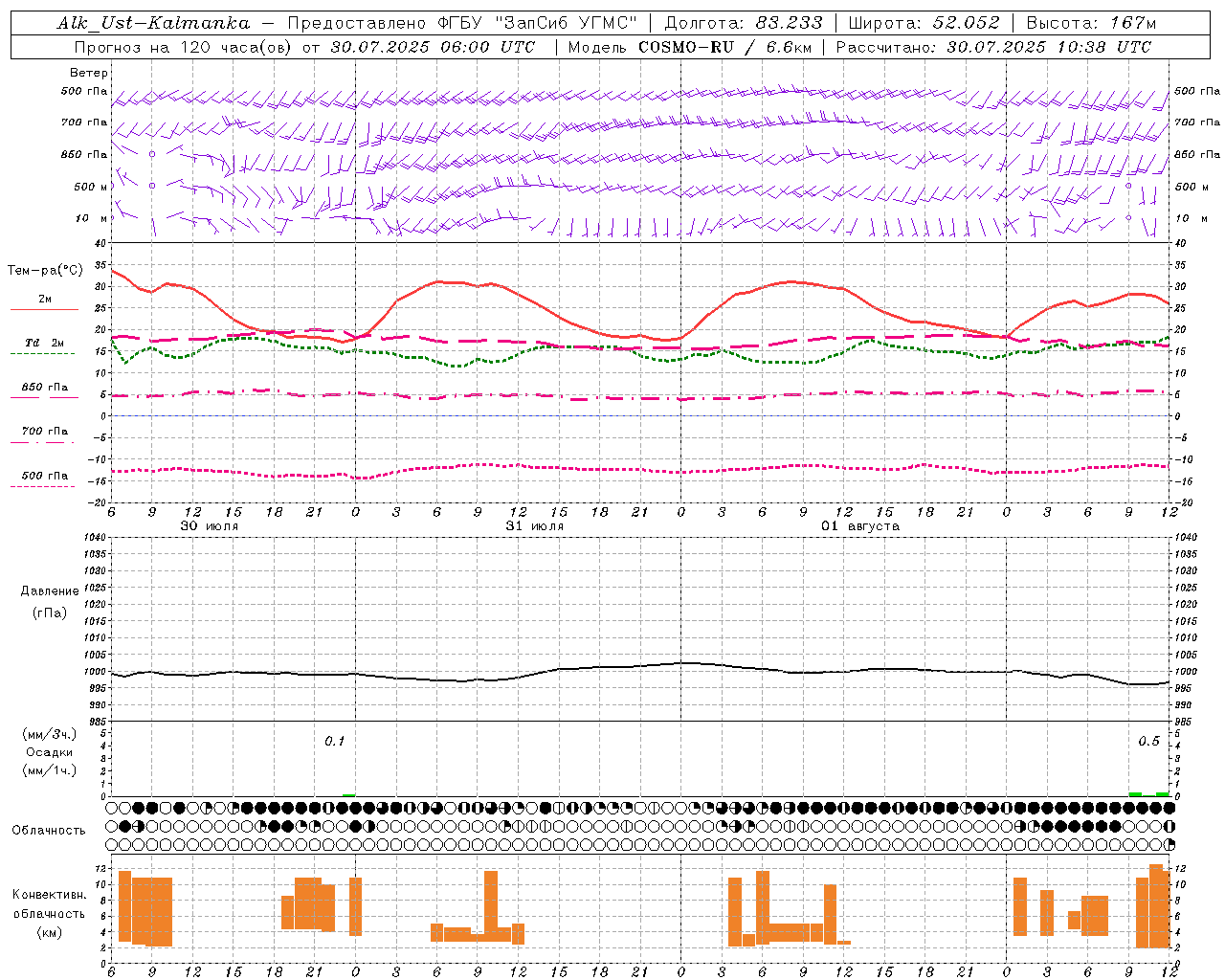Click the precipitation total value 0.1

tap(334, 742)
